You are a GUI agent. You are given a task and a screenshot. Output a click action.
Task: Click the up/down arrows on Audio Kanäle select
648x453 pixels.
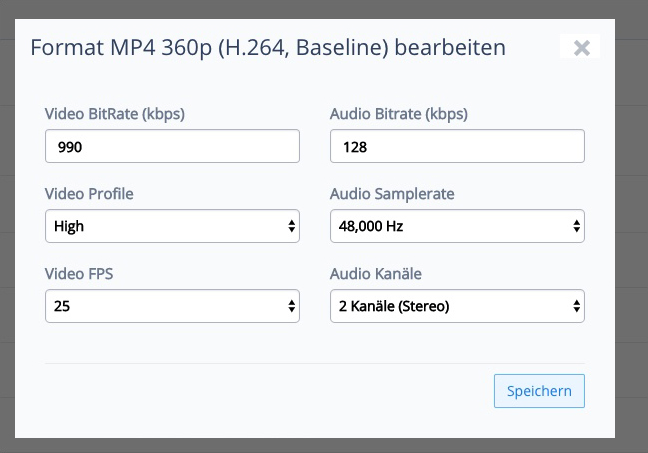(x=577, y=306)
